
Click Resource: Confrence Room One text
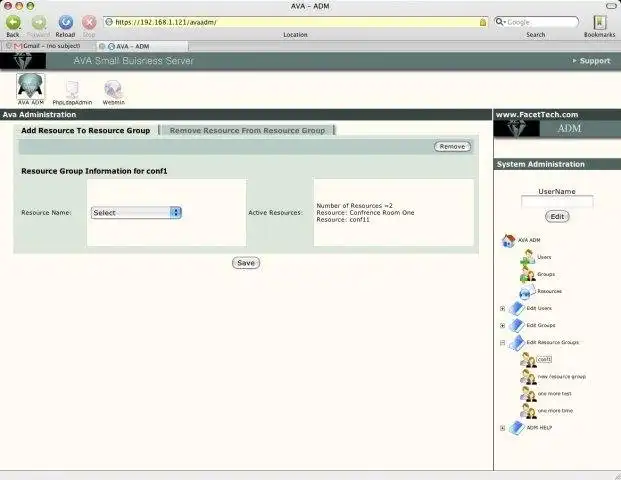[x=365, y=213]
